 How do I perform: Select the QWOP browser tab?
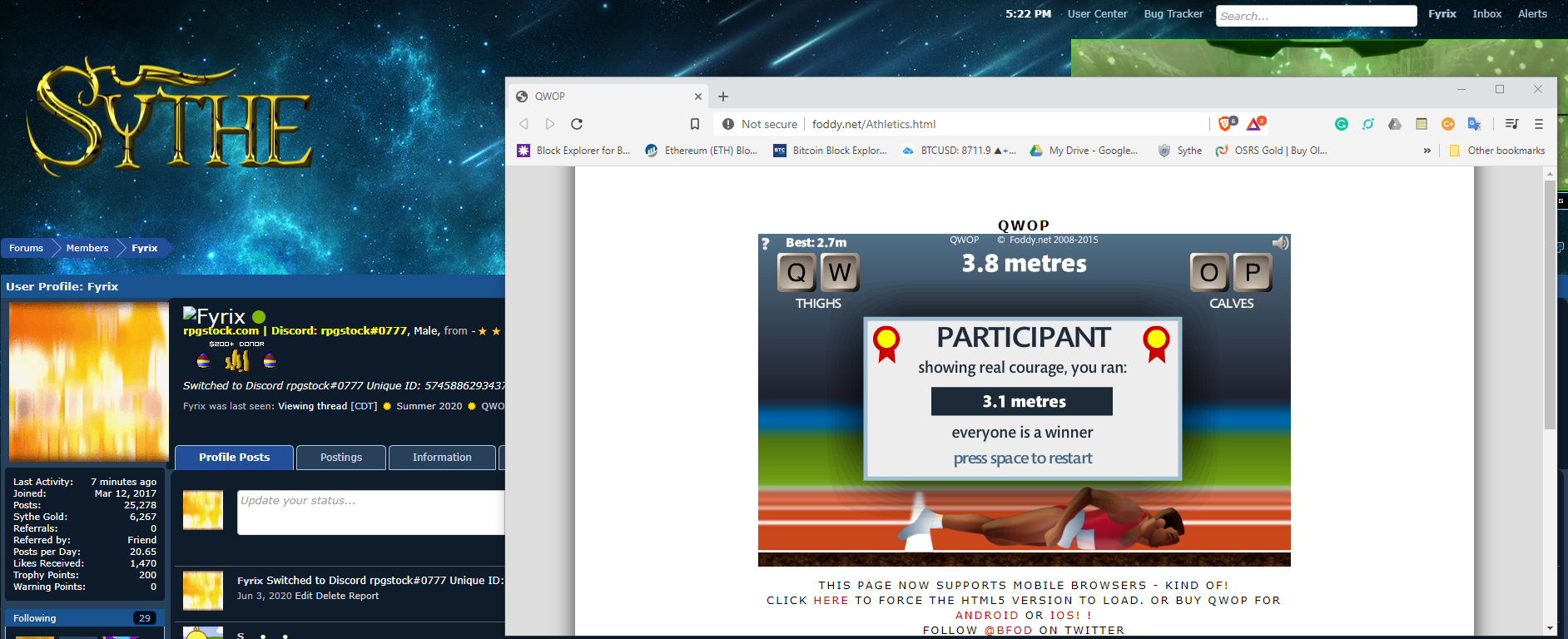click(608, 97)
